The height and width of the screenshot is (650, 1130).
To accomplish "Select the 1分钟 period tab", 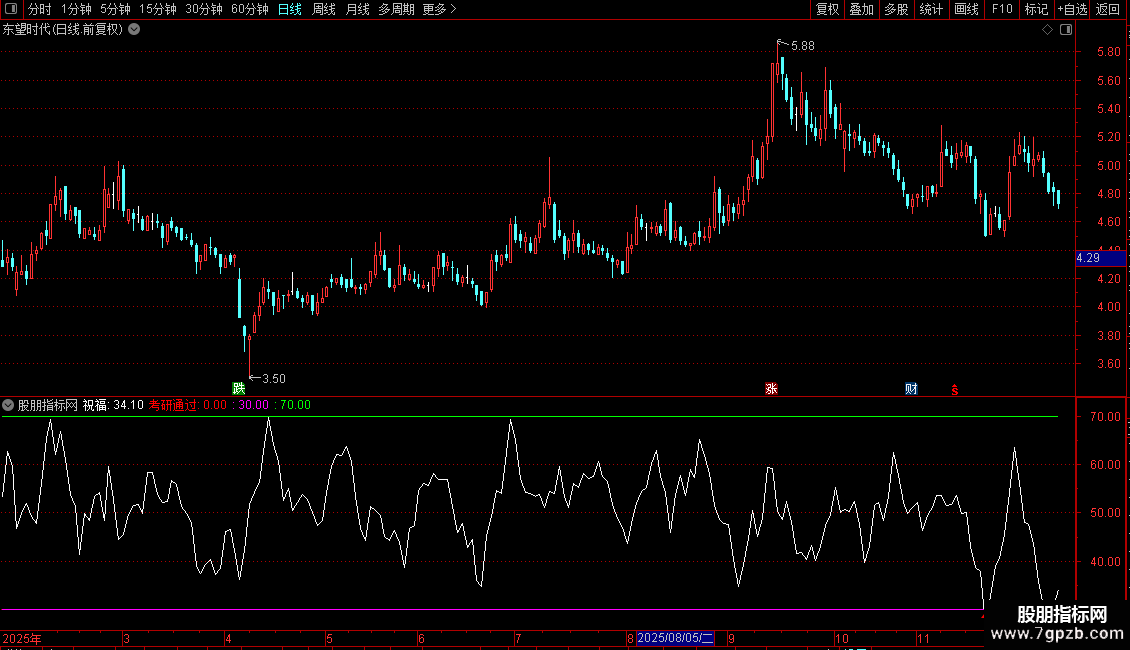I will (x=76, y=9).
